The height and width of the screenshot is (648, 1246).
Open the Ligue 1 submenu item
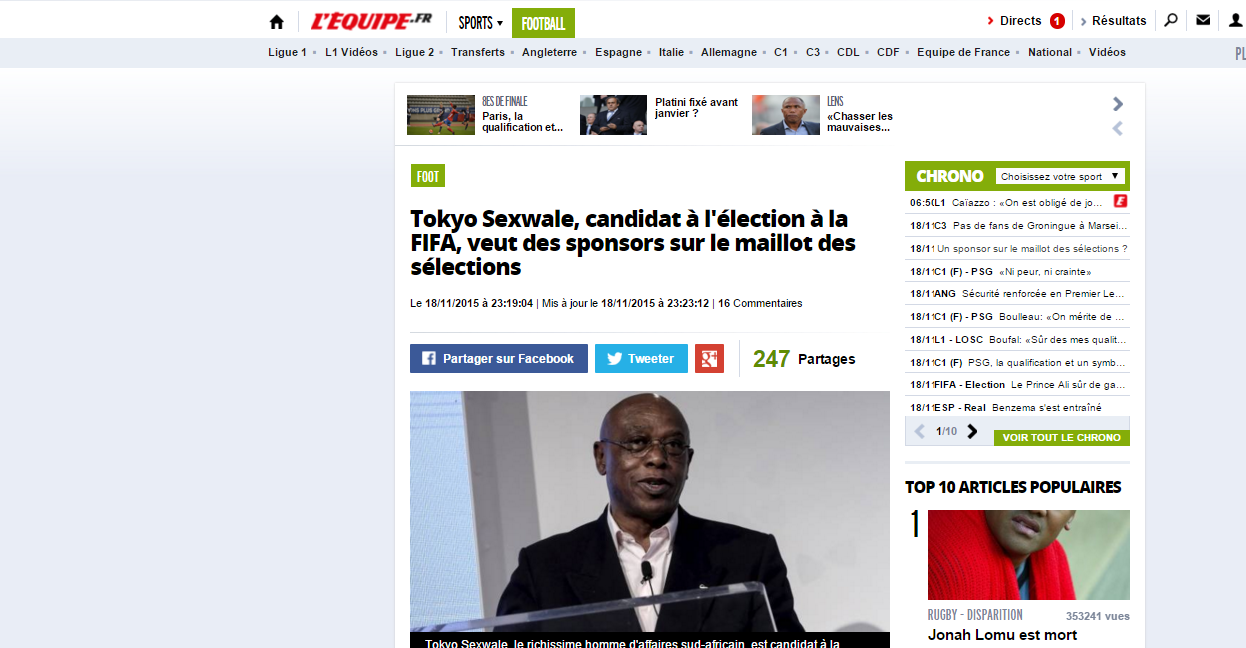(x=287, y=52)
